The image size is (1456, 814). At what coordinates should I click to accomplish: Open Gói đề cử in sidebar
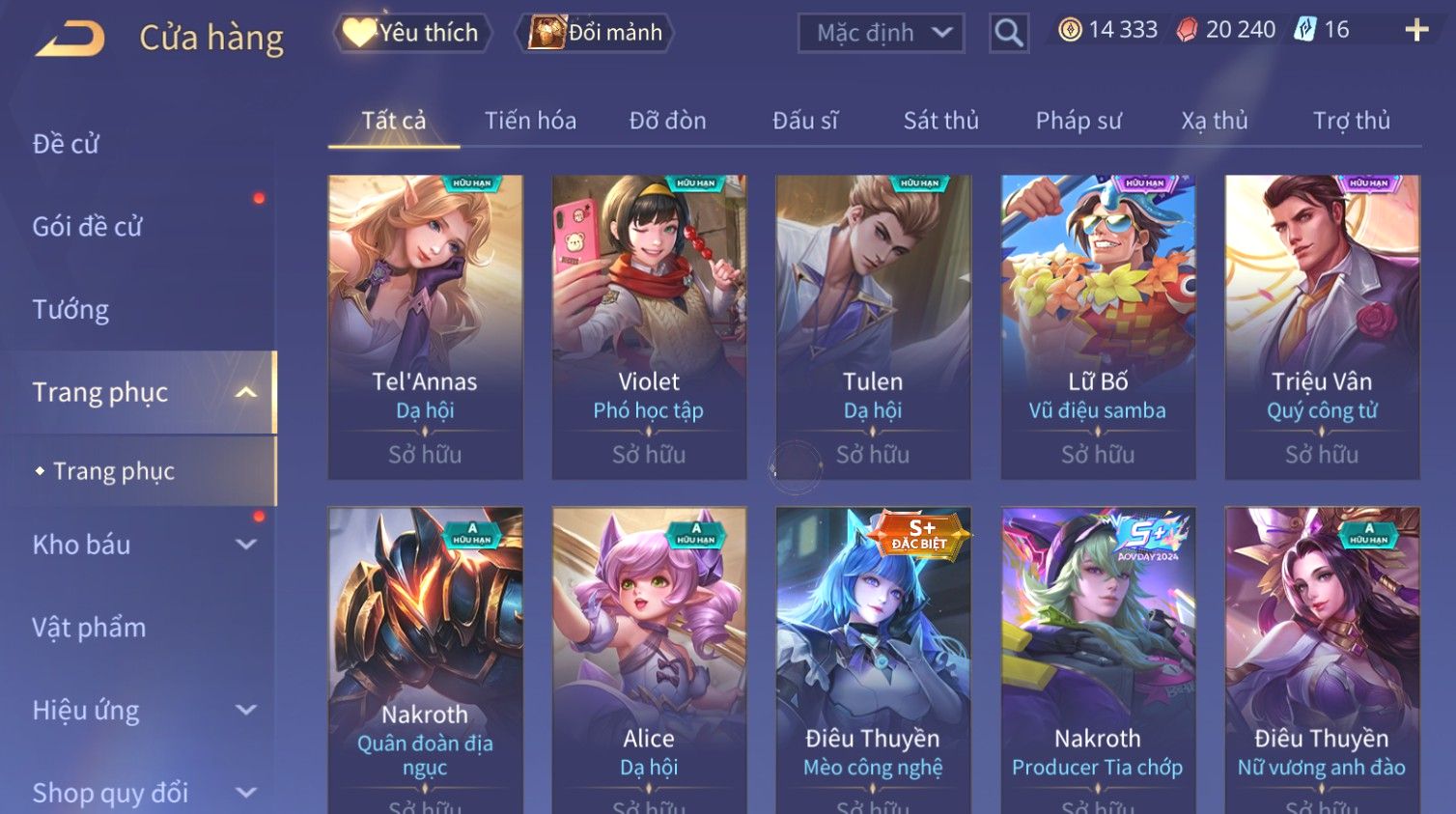point(87,227)
